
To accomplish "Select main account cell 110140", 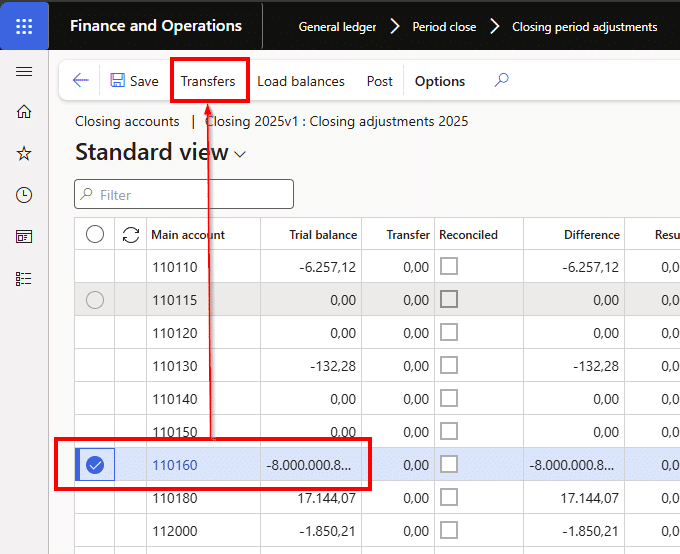I will pyautogui.click(x=175, y=399).
